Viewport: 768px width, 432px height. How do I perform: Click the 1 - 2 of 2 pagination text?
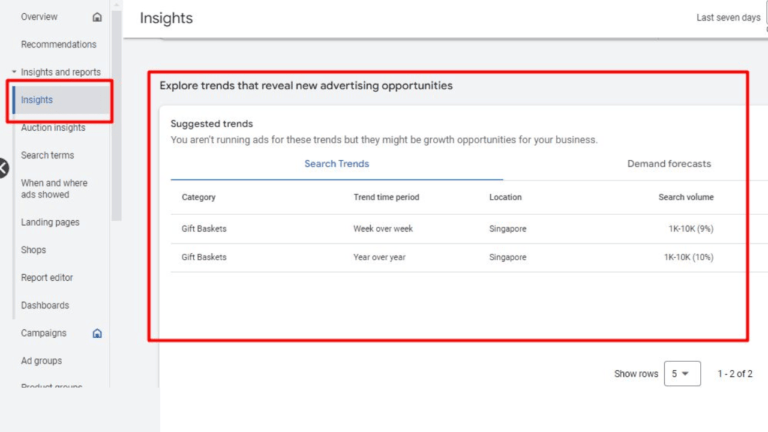point(735,374)
